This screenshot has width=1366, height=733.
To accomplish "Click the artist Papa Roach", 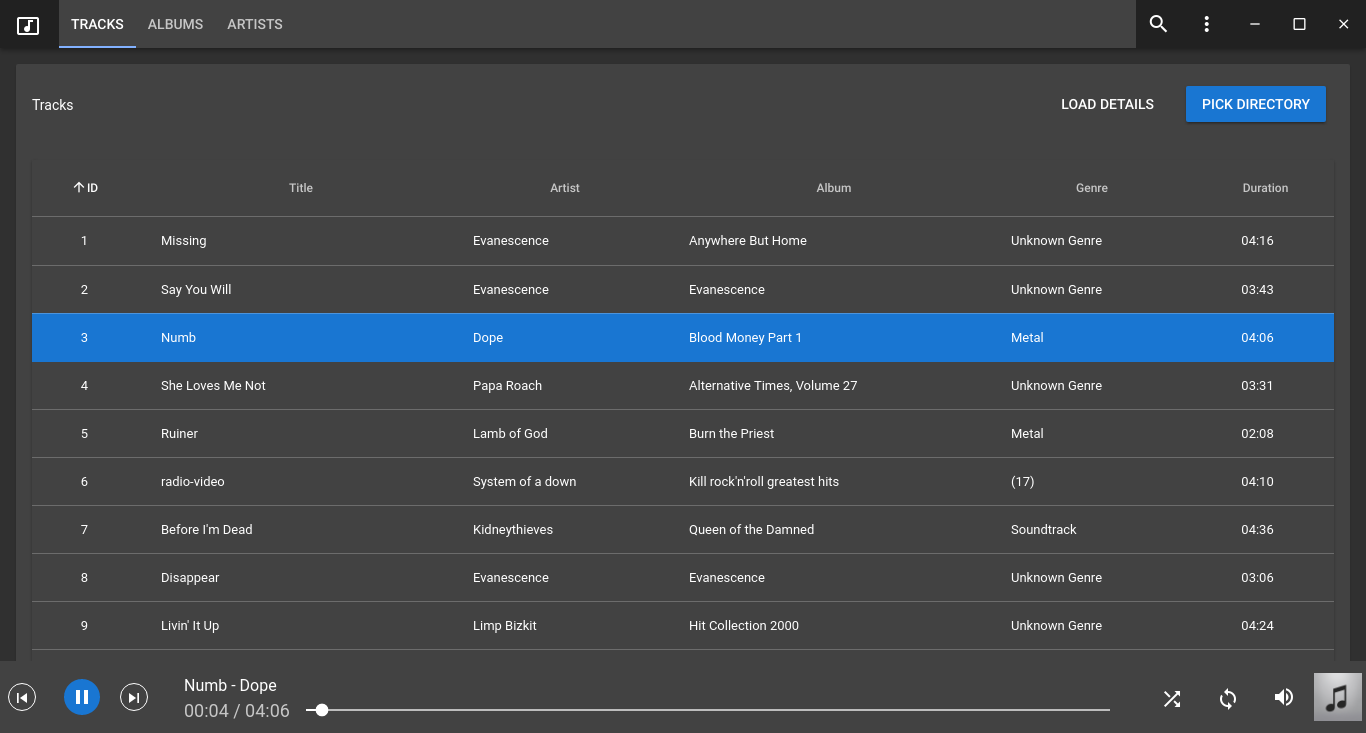I will 507,386.
